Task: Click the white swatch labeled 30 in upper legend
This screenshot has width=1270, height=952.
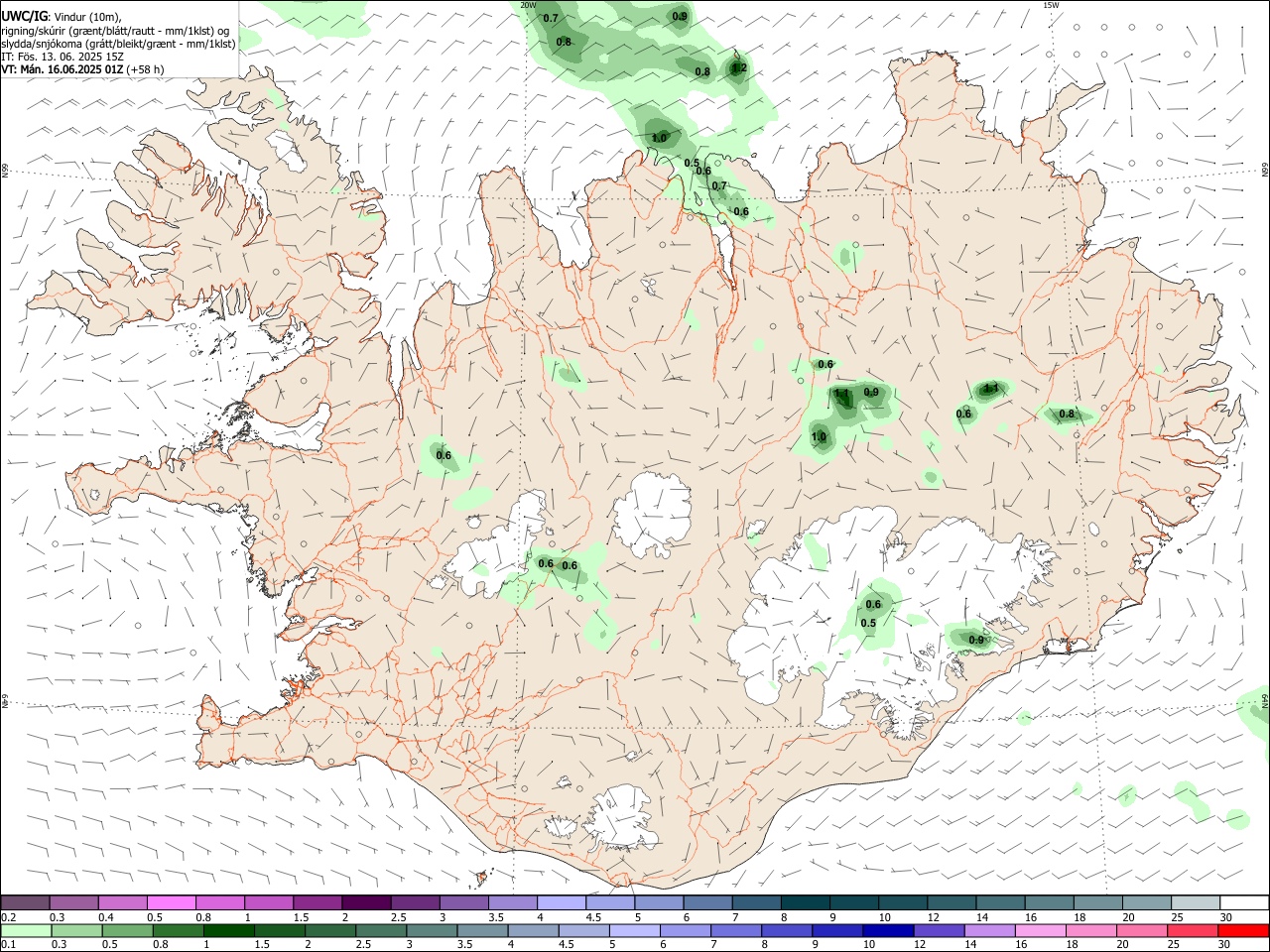Action: (1242, 903)
